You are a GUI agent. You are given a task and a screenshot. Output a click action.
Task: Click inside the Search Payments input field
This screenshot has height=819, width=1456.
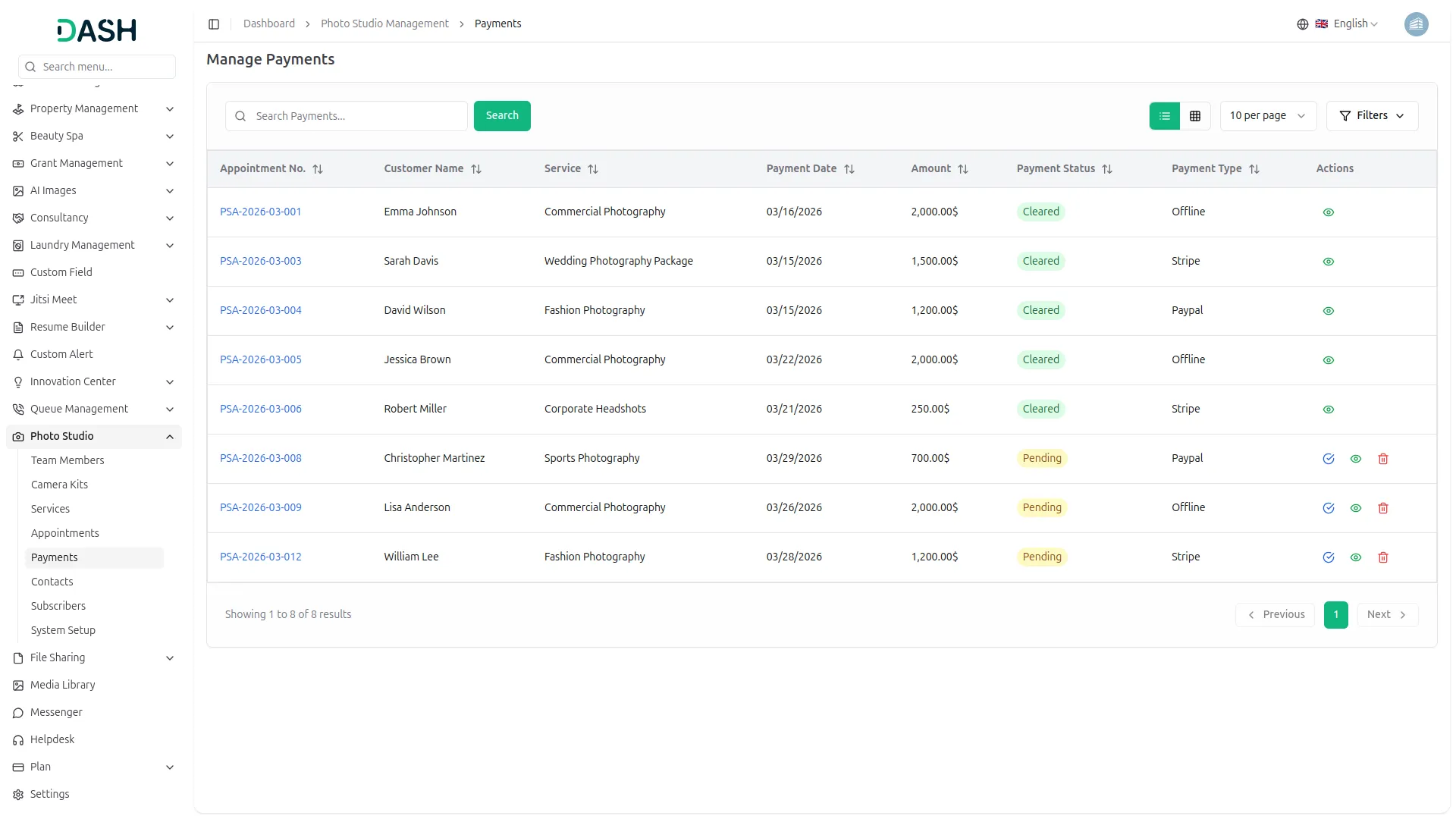coord(346,115)
